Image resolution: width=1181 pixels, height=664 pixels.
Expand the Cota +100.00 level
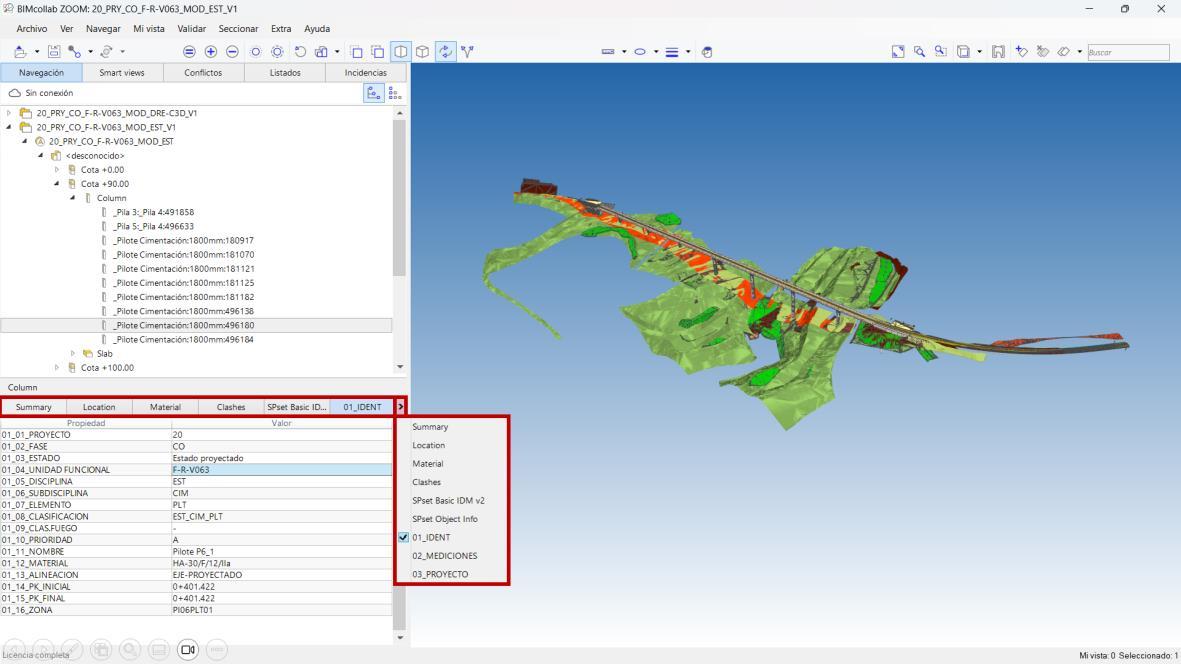[56, 368]
